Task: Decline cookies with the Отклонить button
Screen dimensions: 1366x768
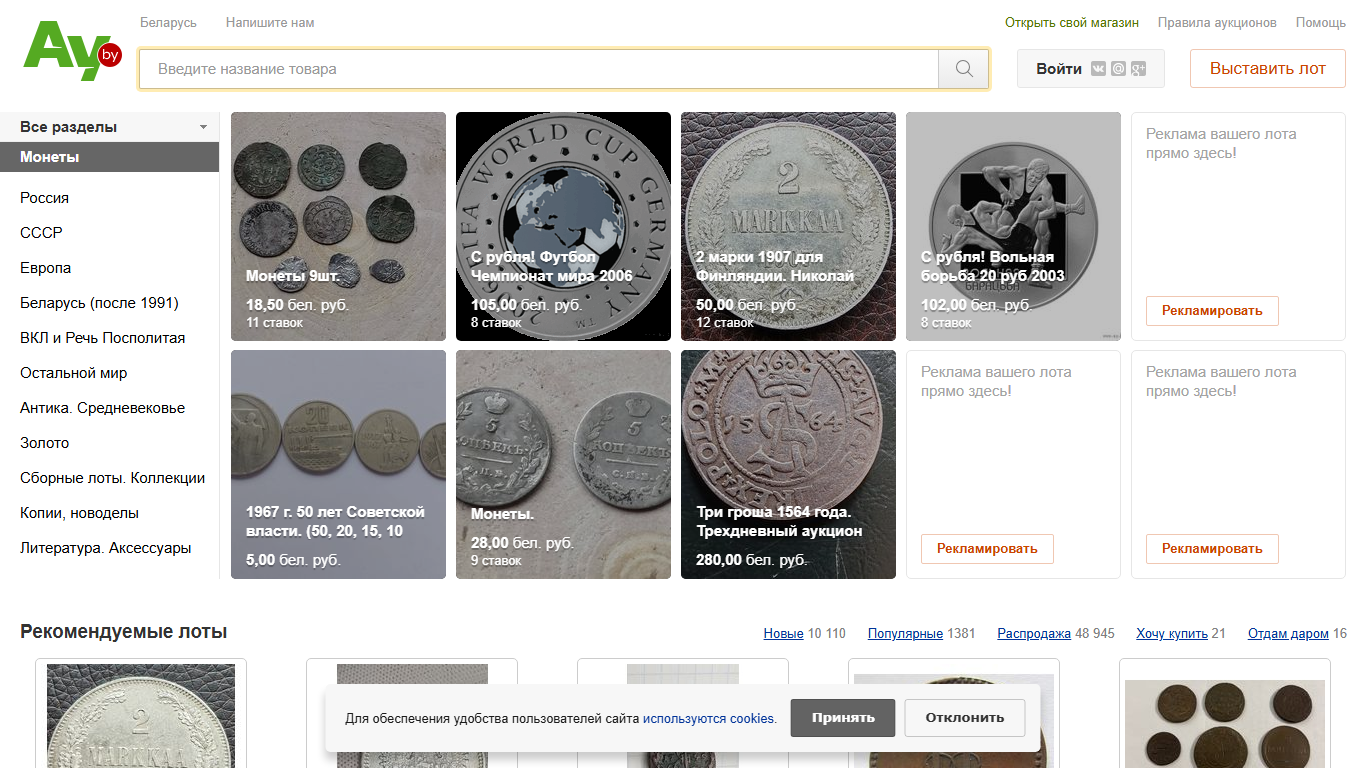Action: [964, 718]
